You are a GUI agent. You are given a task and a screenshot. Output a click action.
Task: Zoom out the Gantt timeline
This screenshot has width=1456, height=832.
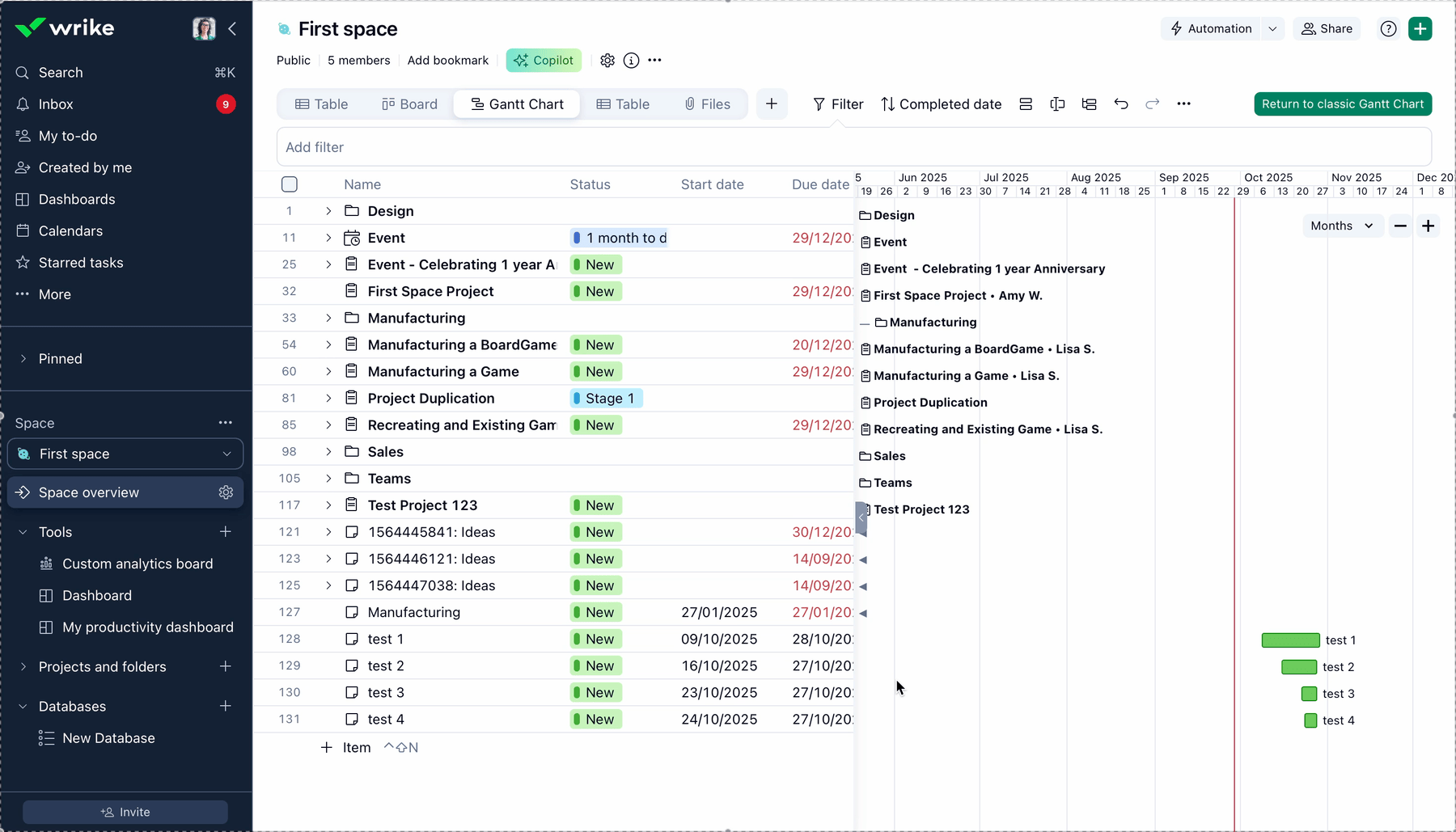1400,226
